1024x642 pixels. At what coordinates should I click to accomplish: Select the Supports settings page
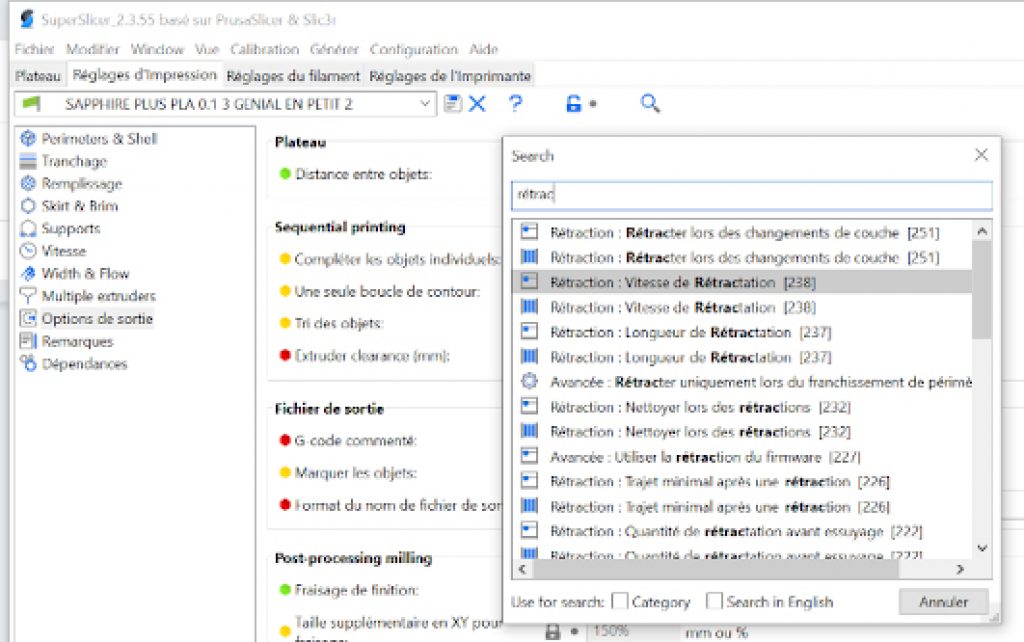pyautogui.click(x=71, y=229)
